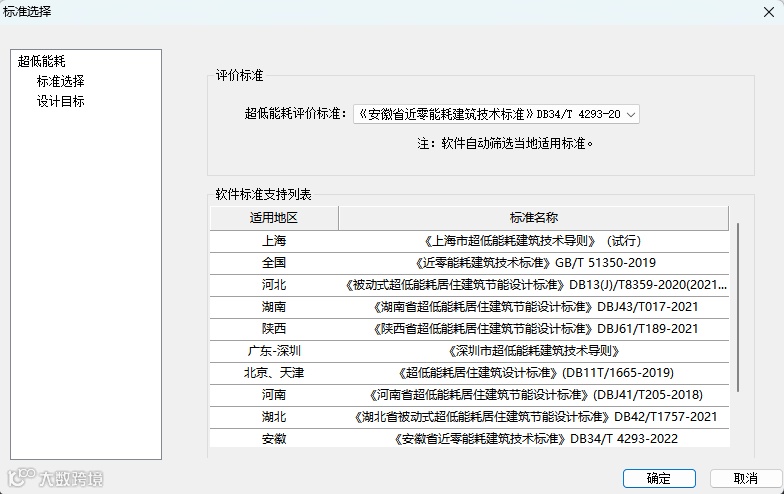
Task: Close the 标准选择 dialog window
Action: (768, 12)
